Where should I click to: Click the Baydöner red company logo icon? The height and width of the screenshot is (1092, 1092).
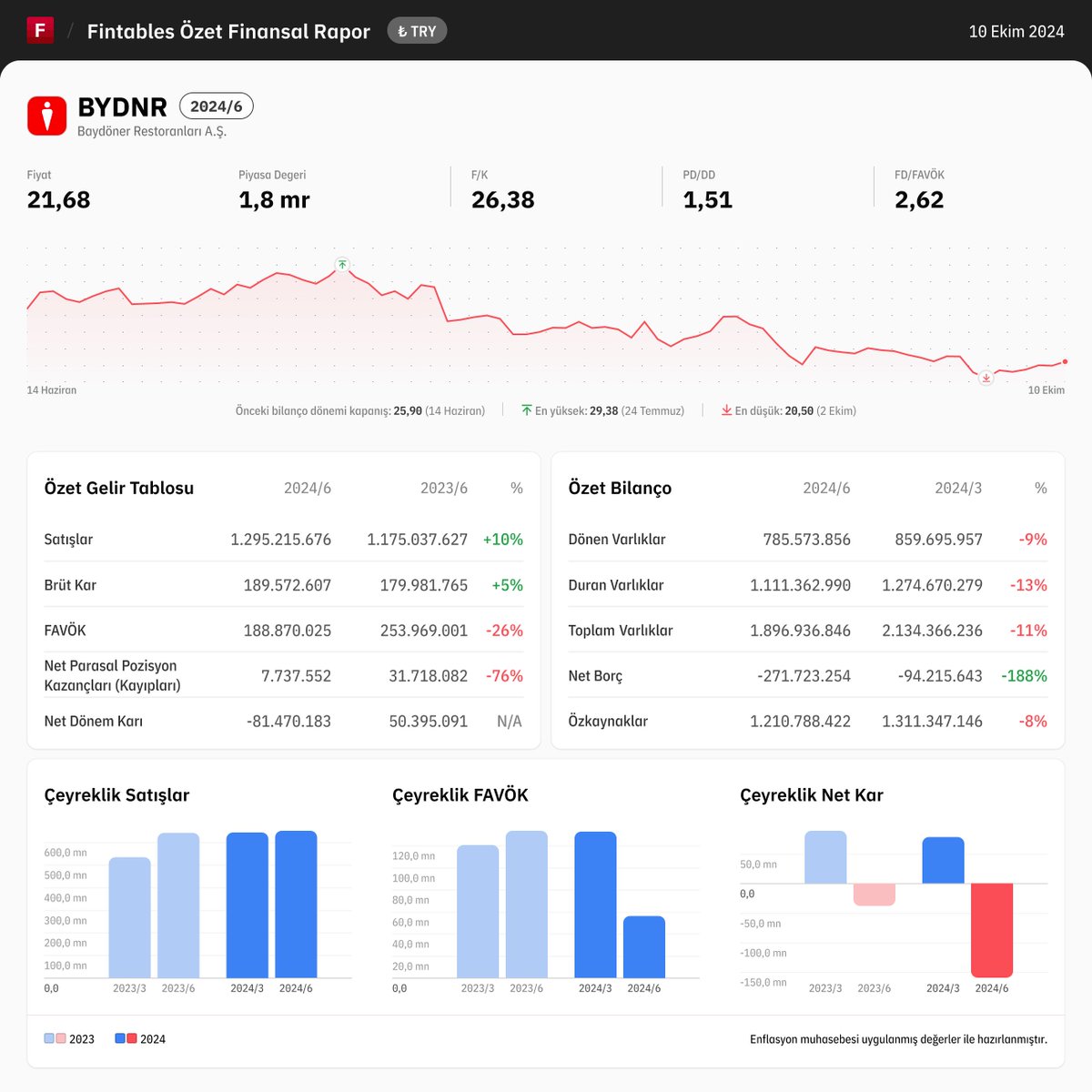[x=47, y=116]
